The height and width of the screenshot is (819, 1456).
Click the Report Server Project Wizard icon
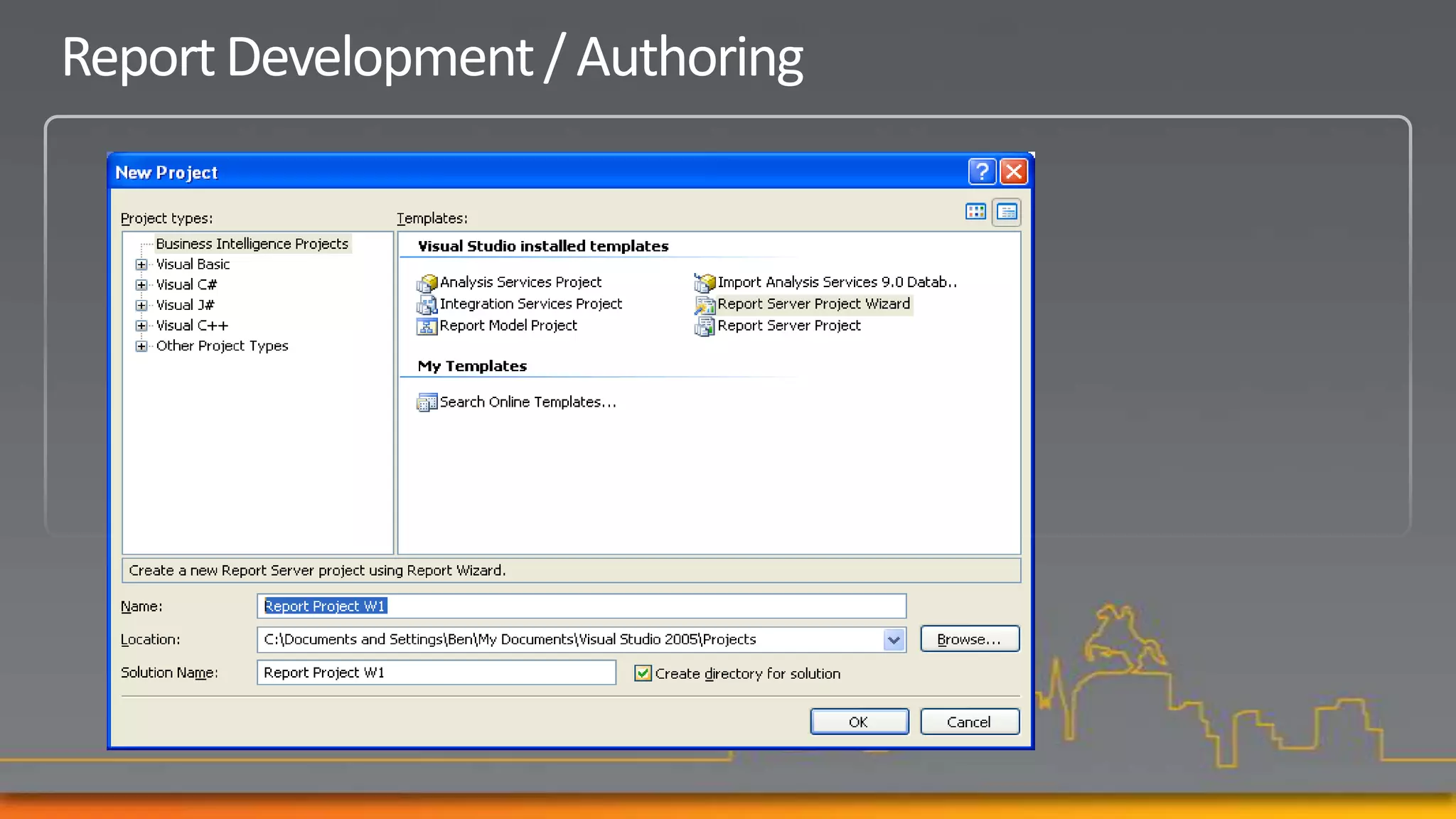705,305
